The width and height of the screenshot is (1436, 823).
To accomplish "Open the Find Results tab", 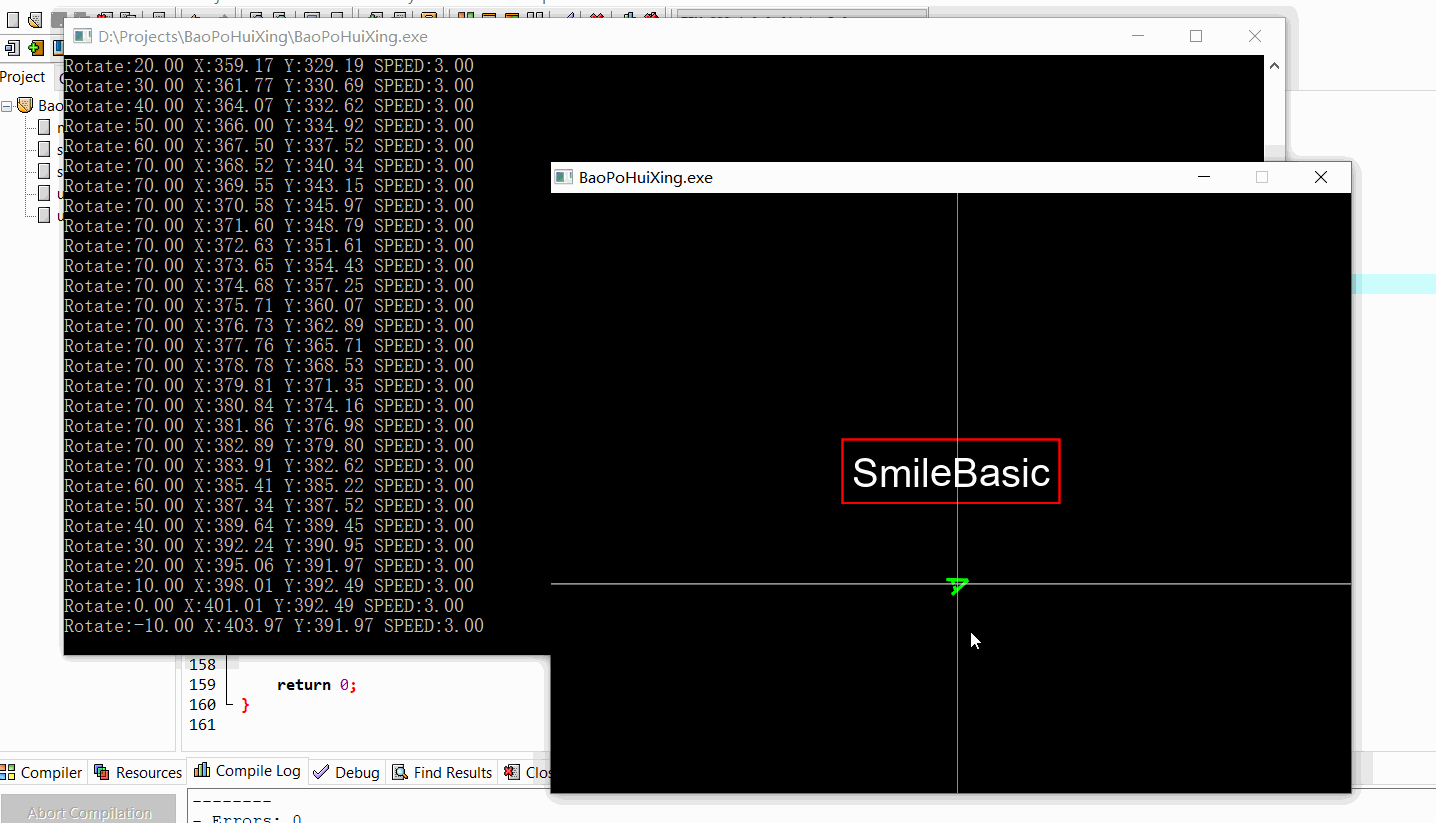I will 442,772.
